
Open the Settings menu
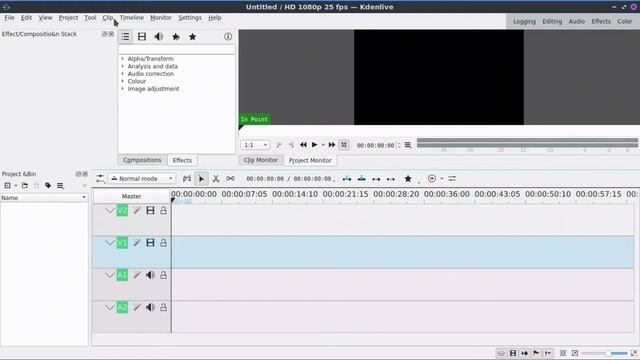pos(190,18)
